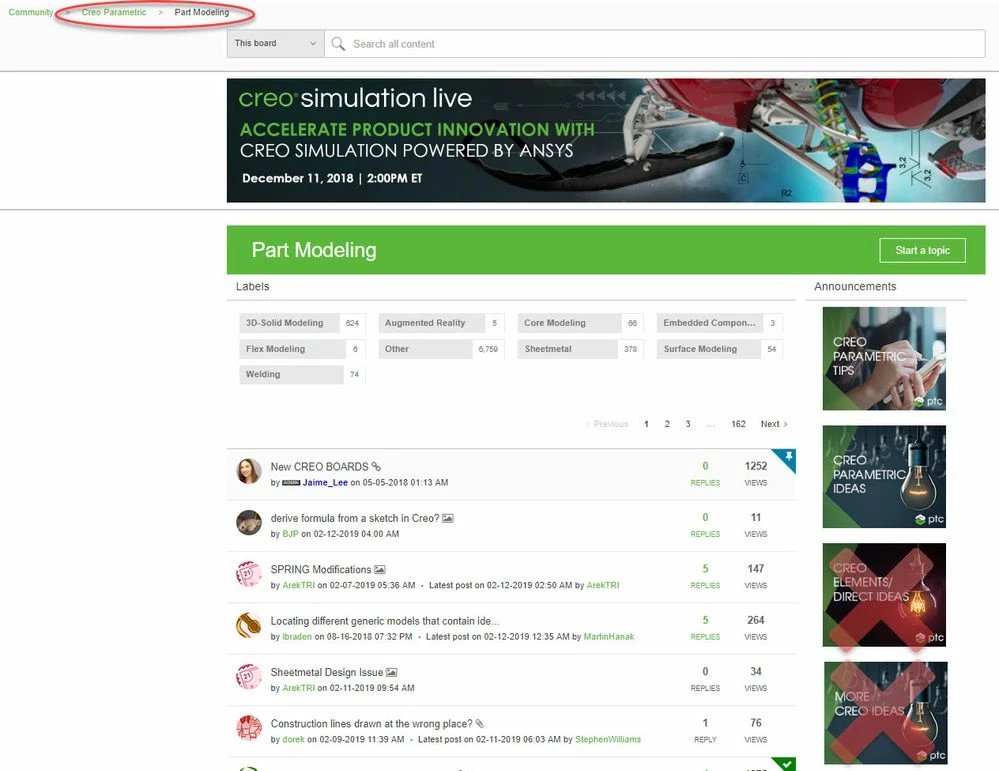Go to page 3 of topics
The width and height of the screenshot is (999, 771).
[x=687, y=424]
